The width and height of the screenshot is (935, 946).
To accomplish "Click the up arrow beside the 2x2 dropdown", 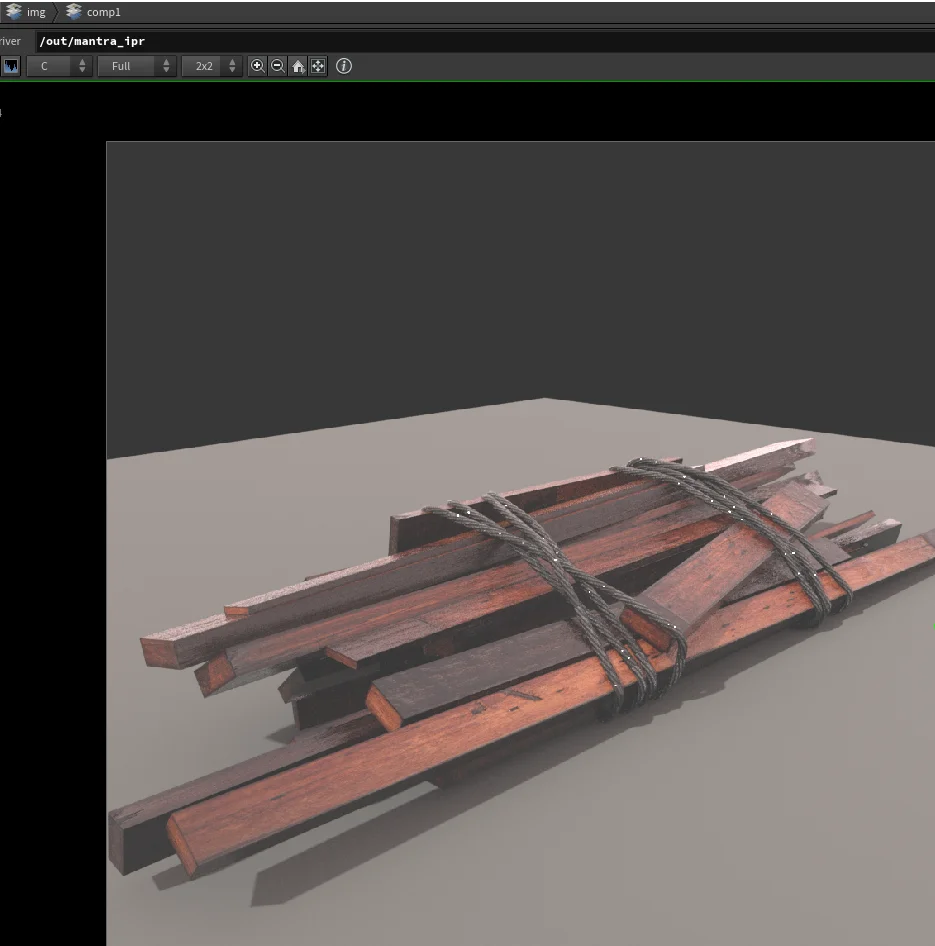I will [232, 62].
